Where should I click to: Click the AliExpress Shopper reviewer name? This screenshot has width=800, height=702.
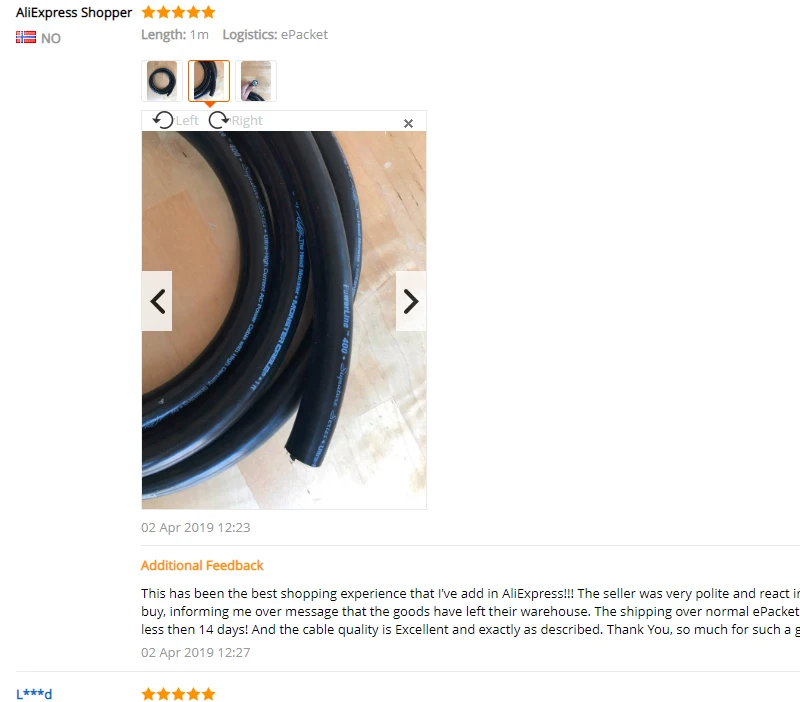pos(74,12)
